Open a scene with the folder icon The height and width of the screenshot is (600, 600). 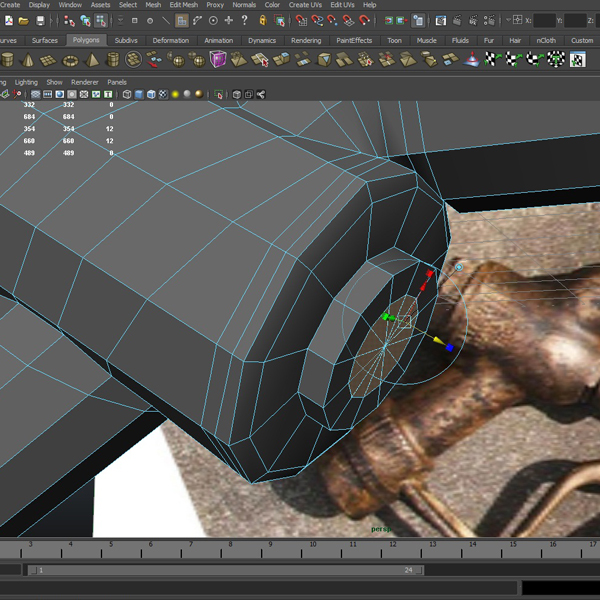pyautogui.click(x=24, y=20)
